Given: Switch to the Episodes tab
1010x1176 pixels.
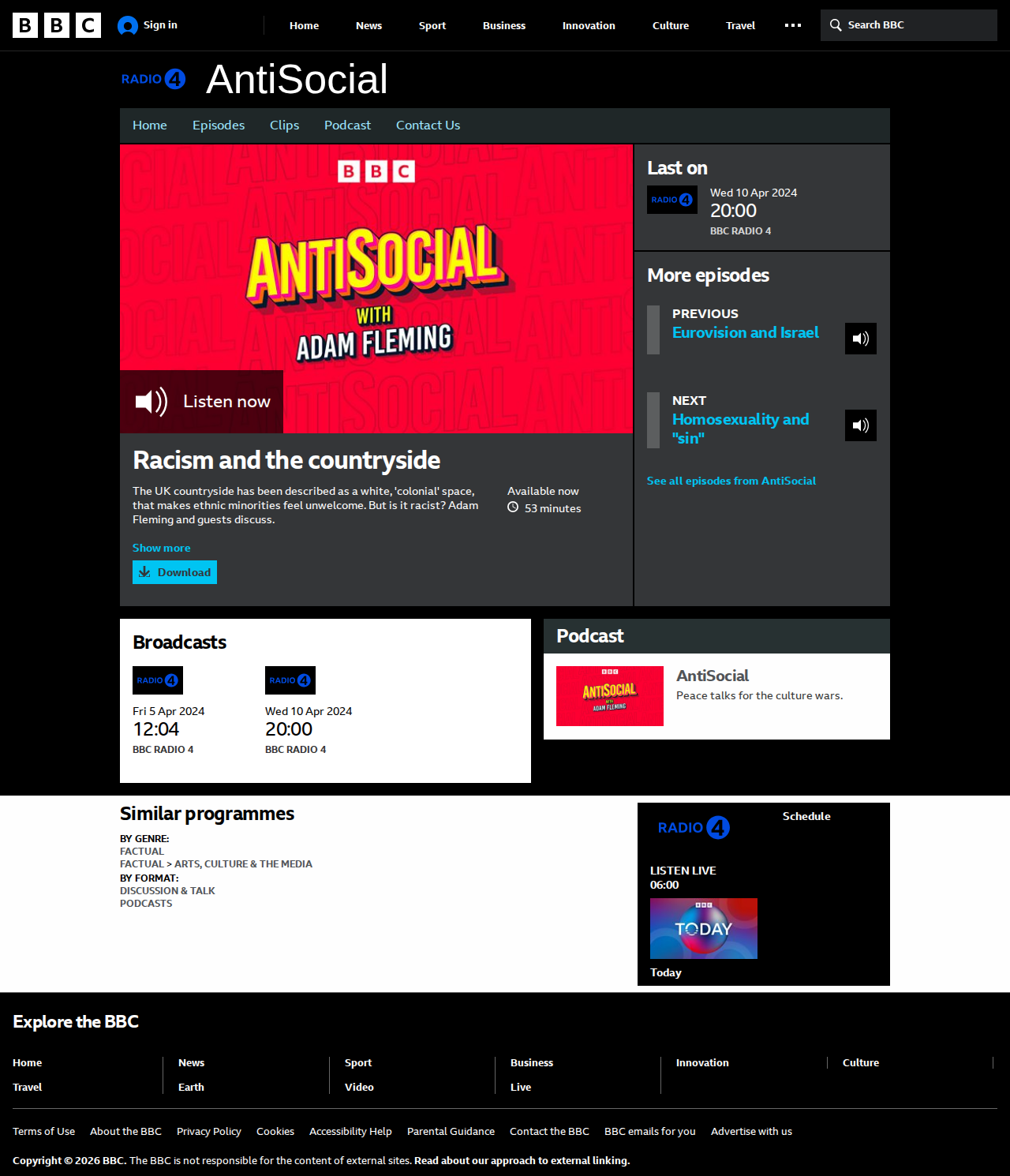Looking at the screenshot, I should (219, 125).
